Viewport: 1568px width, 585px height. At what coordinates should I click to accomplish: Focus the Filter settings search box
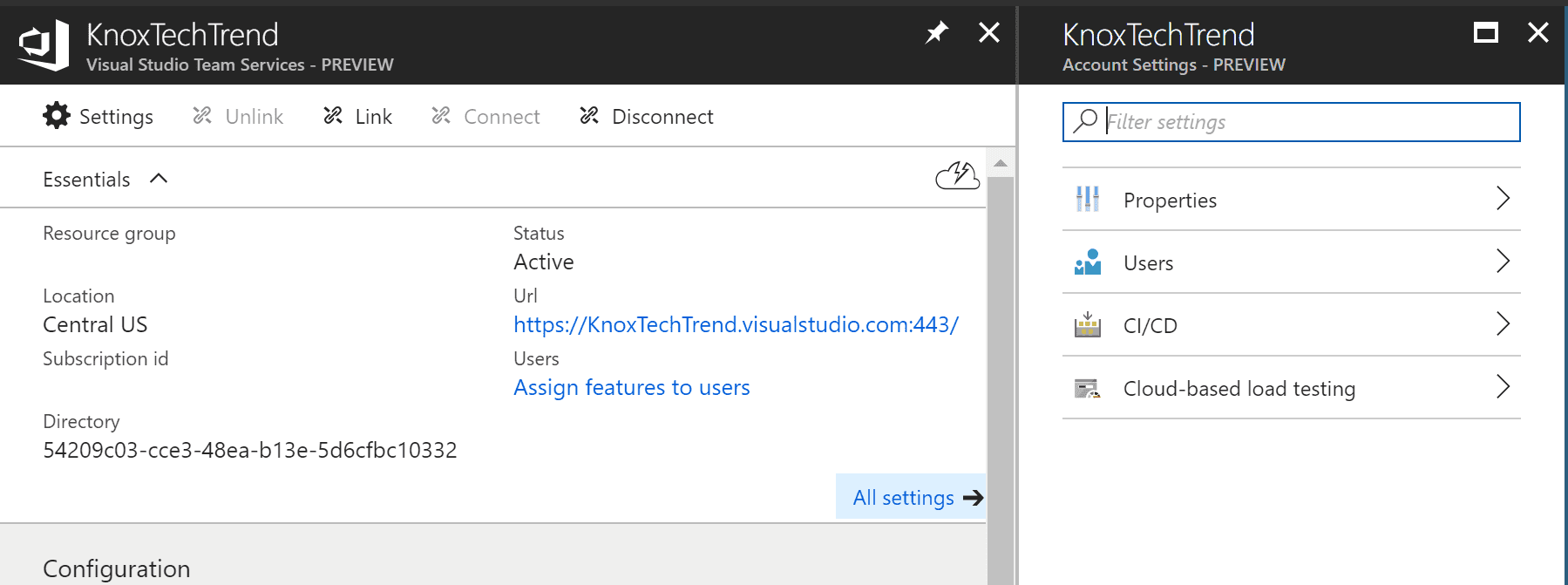coord(1292,122)
